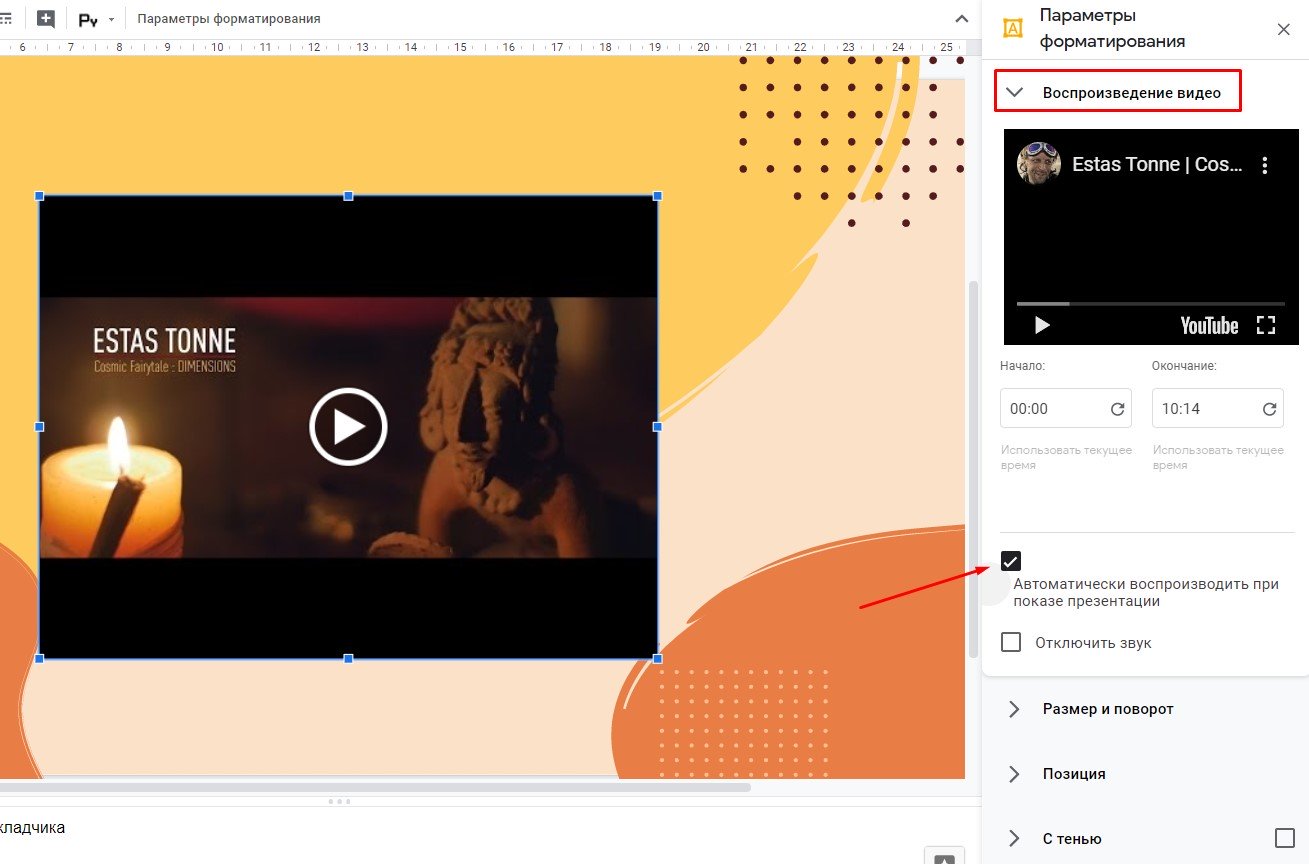
Task: Close the Параметры форматирования side panel
Action: click(1284, 29)
